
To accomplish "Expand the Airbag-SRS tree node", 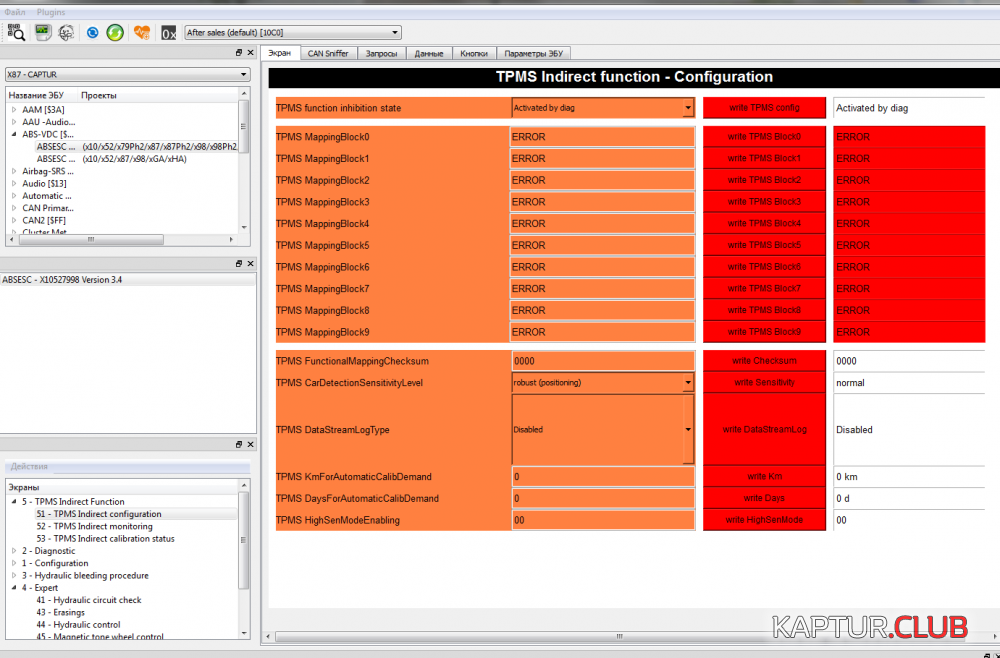I will 14,171.
